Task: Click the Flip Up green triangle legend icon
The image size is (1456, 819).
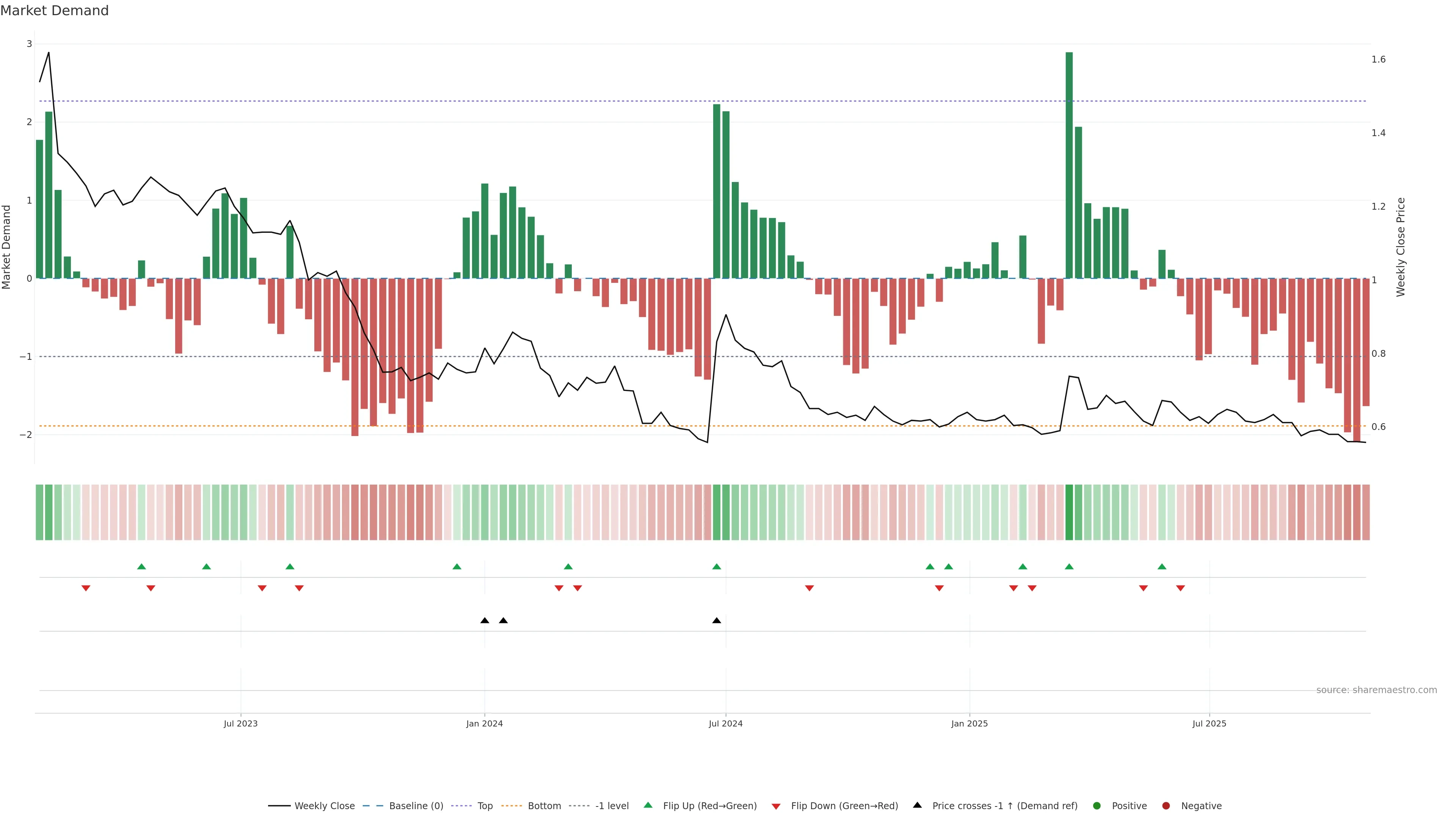Action: [x=648, y=805]
